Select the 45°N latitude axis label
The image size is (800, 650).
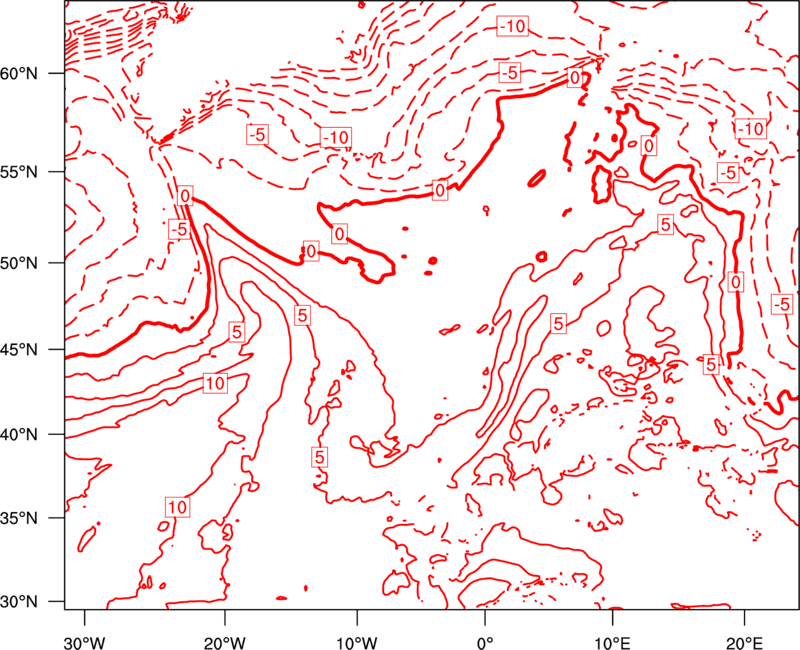(19, 349)
